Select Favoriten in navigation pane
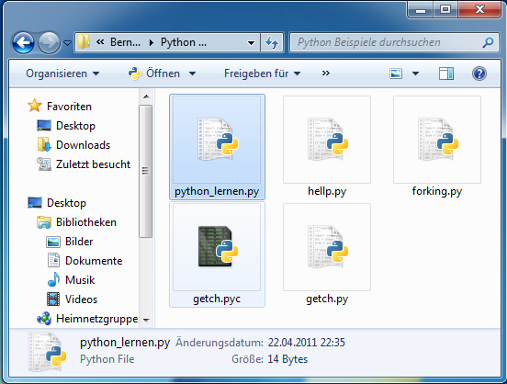Viewport: 507px width, 384px height. (x=69, y=106)
